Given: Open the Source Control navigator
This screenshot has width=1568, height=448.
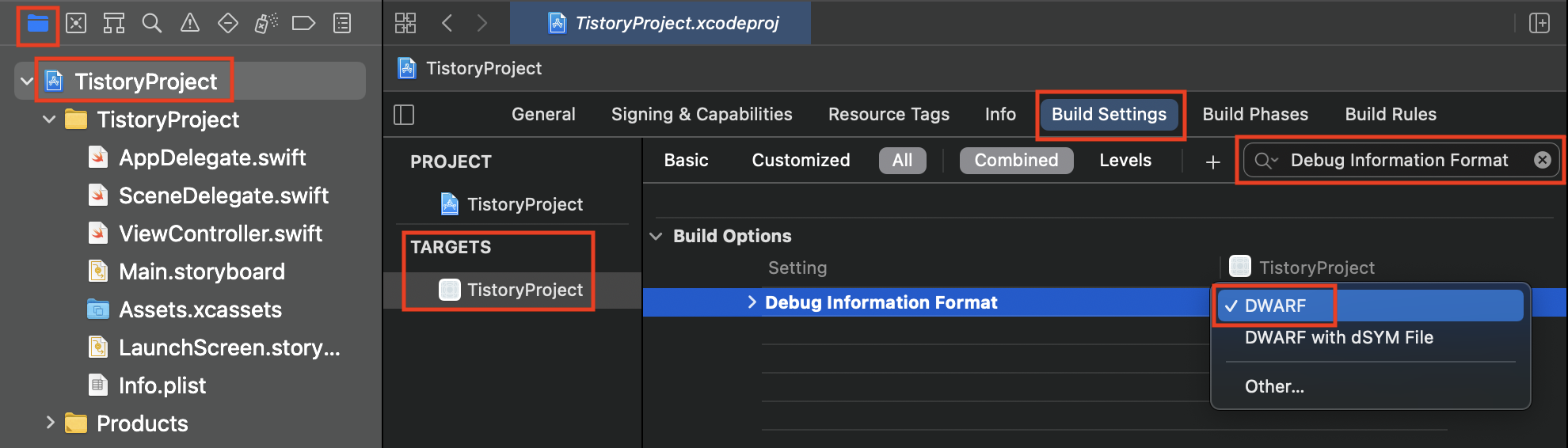Looking at the screenshot, I should 76,24.
